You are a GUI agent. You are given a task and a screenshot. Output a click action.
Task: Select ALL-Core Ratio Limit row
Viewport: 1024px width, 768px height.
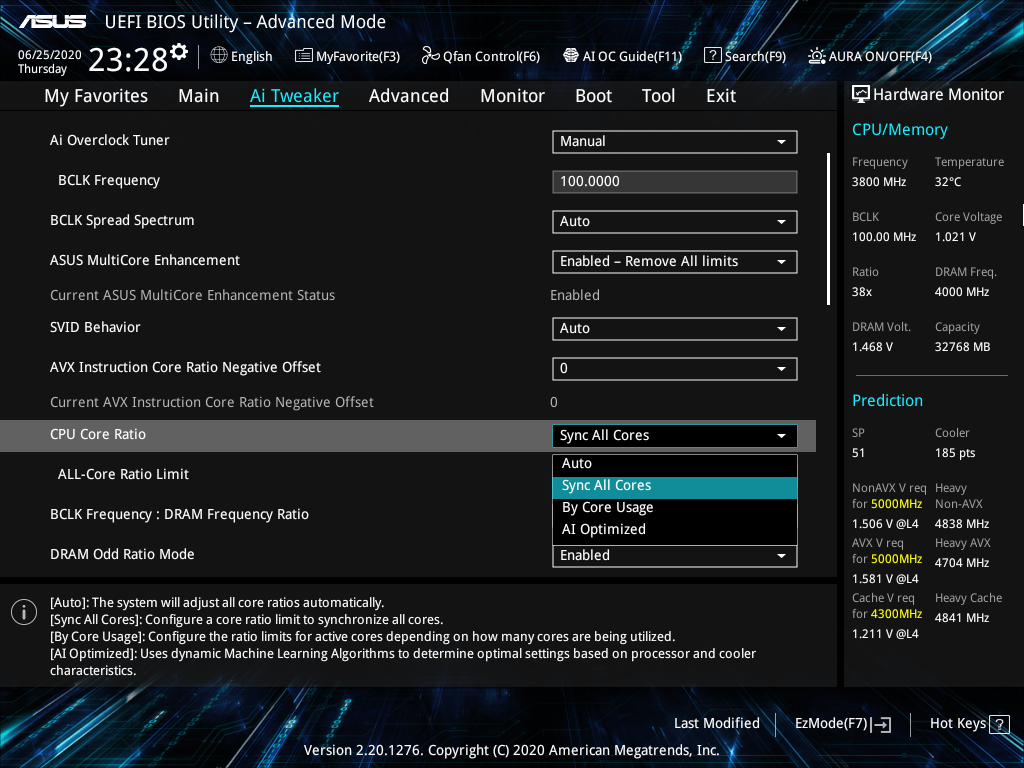(x=123, y=475)
